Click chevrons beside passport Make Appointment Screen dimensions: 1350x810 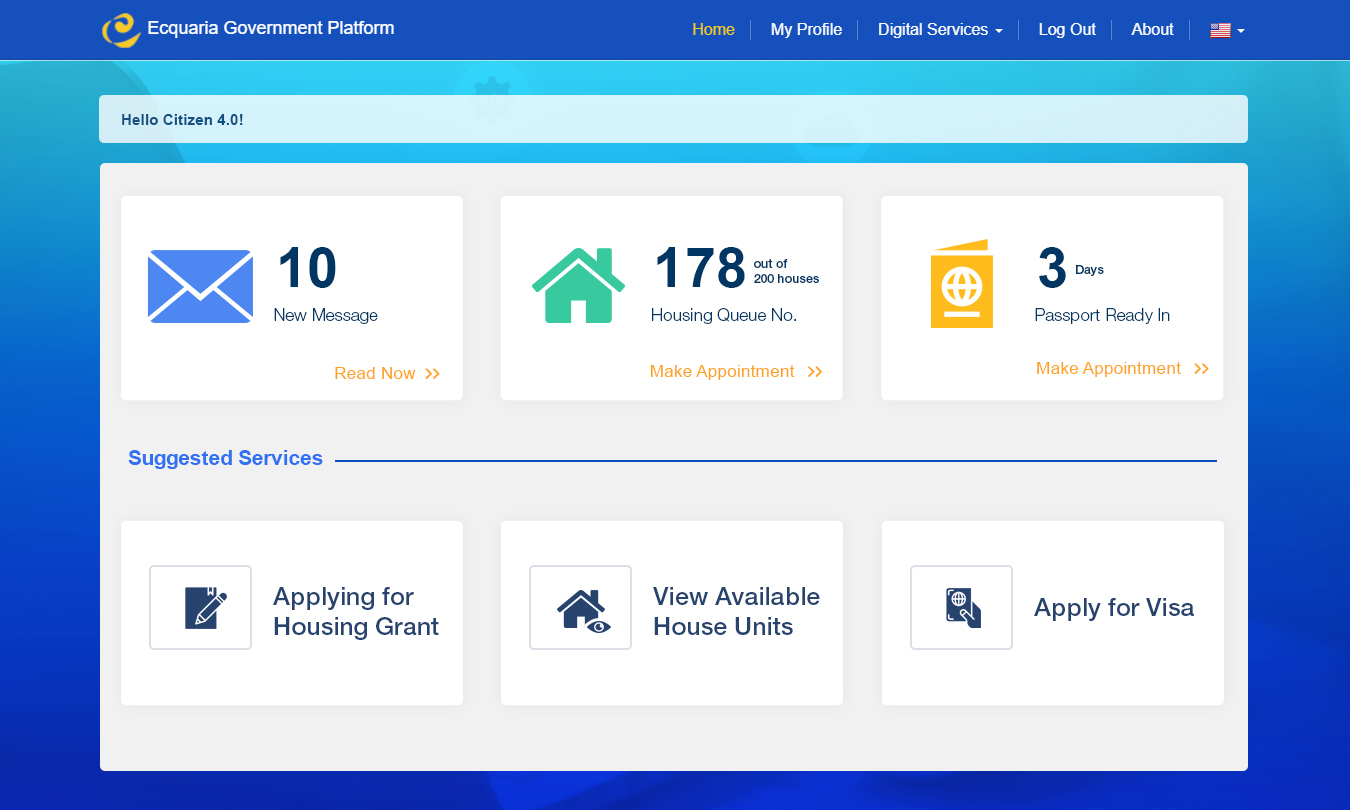click(1201, 369)
